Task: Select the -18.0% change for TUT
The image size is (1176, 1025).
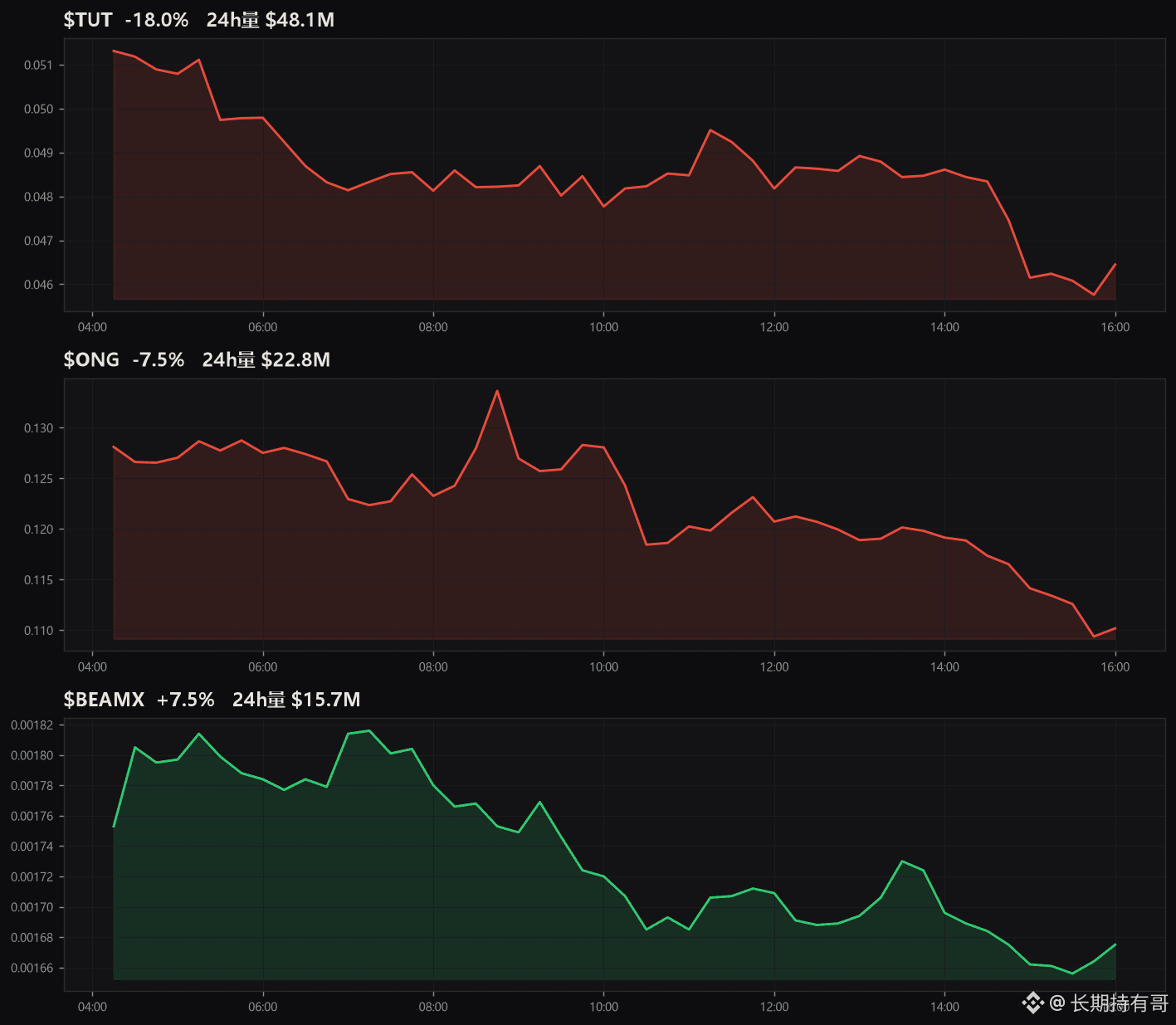Action: 157,20
